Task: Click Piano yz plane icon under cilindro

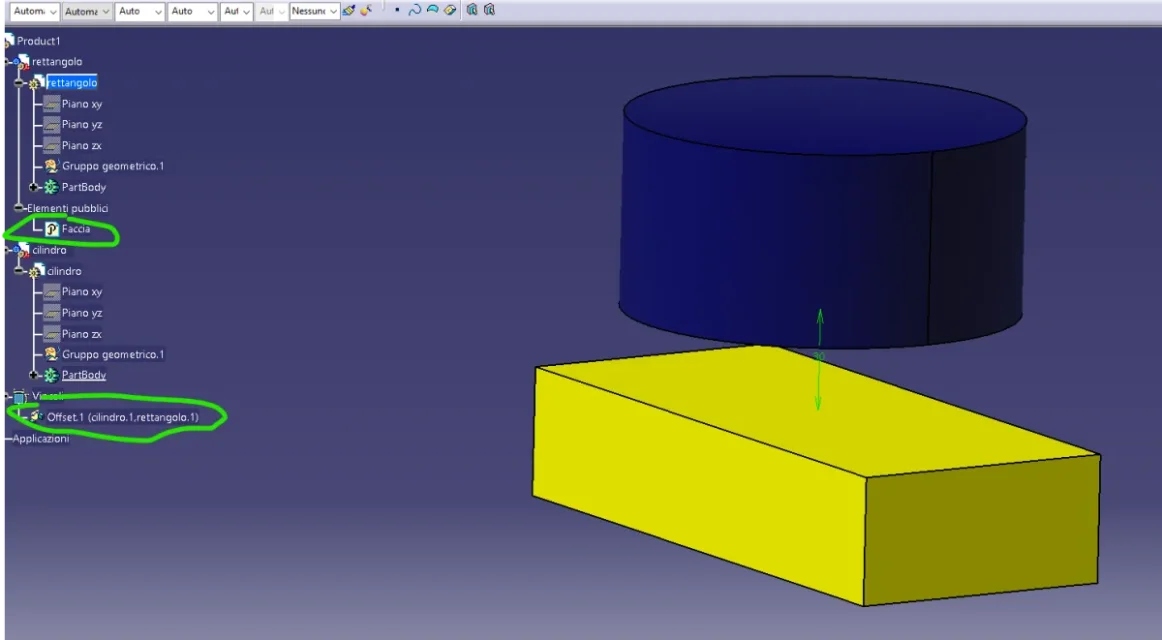Action: [51, 313]
